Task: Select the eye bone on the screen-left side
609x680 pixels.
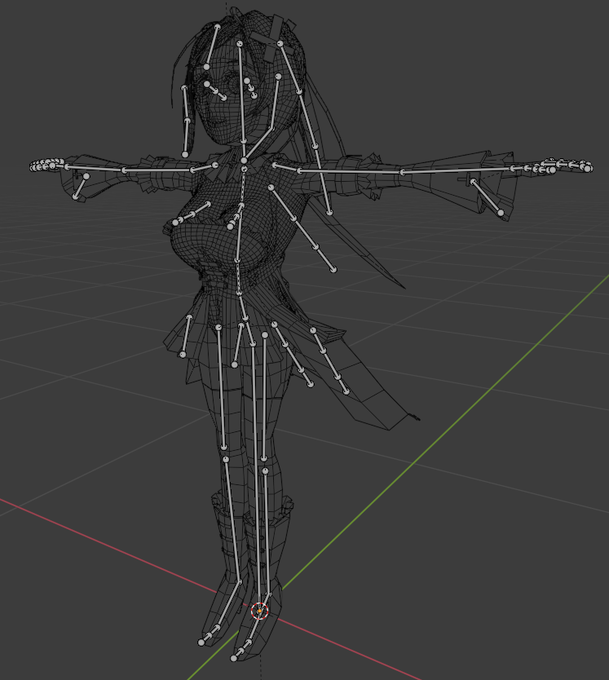Action: click(215, 91)
